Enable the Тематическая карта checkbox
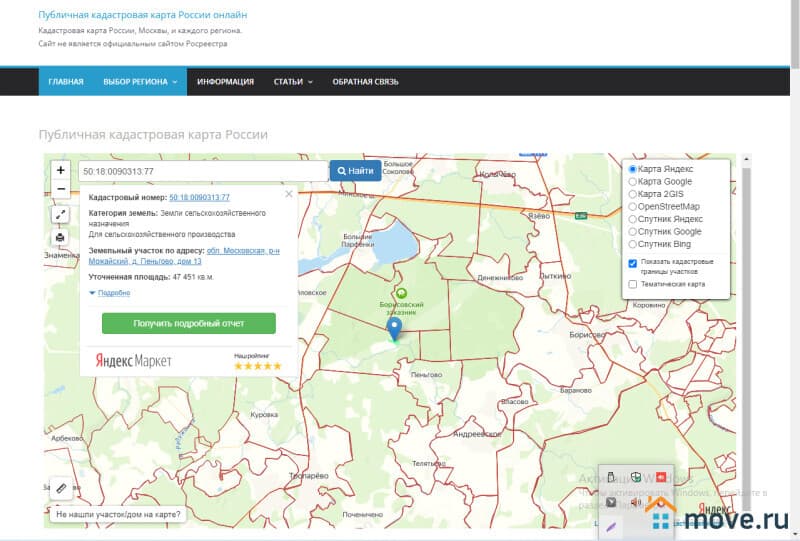The height and width of the screenshot is (541, 800). (633, 284)
